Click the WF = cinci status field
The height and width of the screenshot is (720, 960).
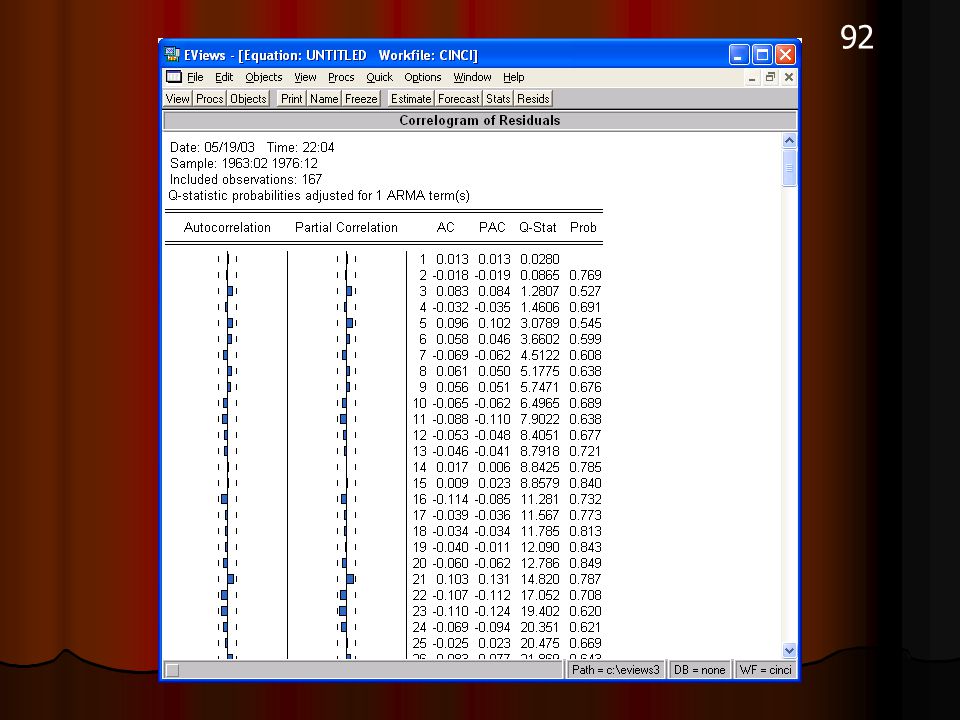765,670
